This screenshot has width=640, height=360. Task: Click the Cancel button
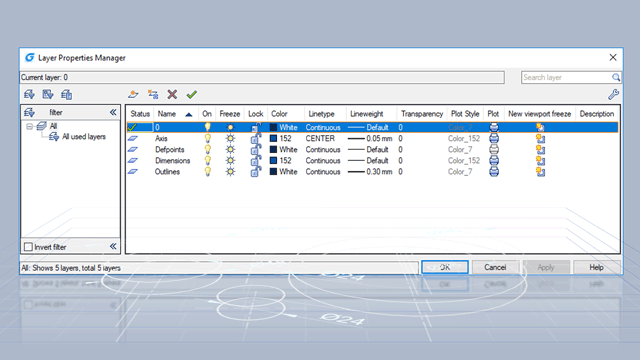(x=495, y=267)
